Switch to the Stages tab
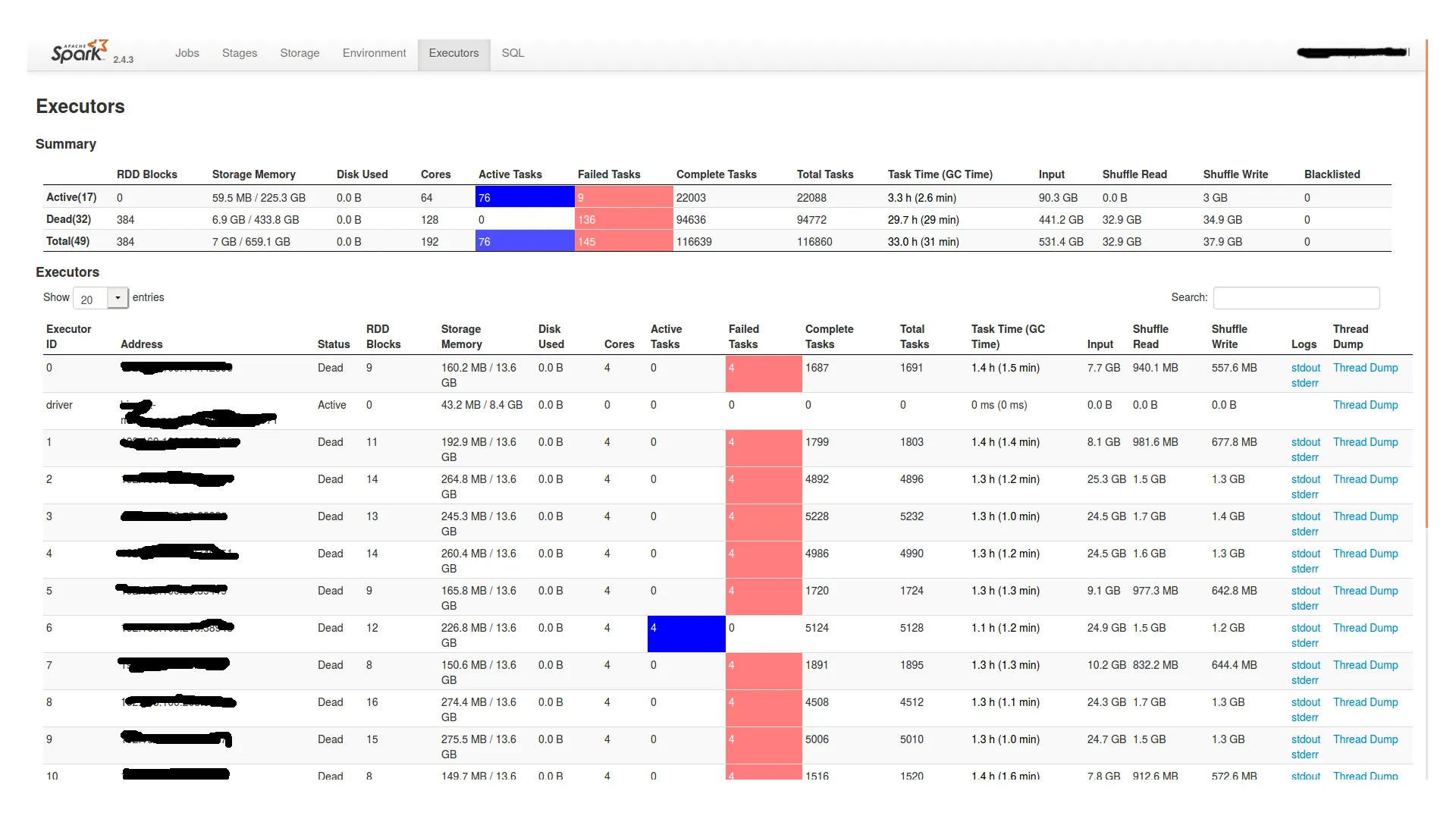This screenshot has width=1456, height=819. click(x=240, y=53)
